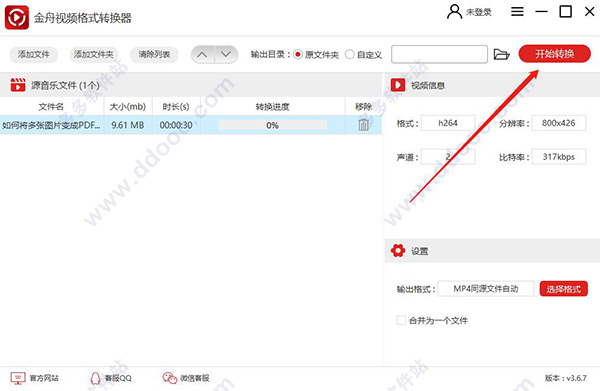This screenshot has width=600, height=391.
Task: Open 微信客服 WeChat support icon
Action: pos(170,378)
